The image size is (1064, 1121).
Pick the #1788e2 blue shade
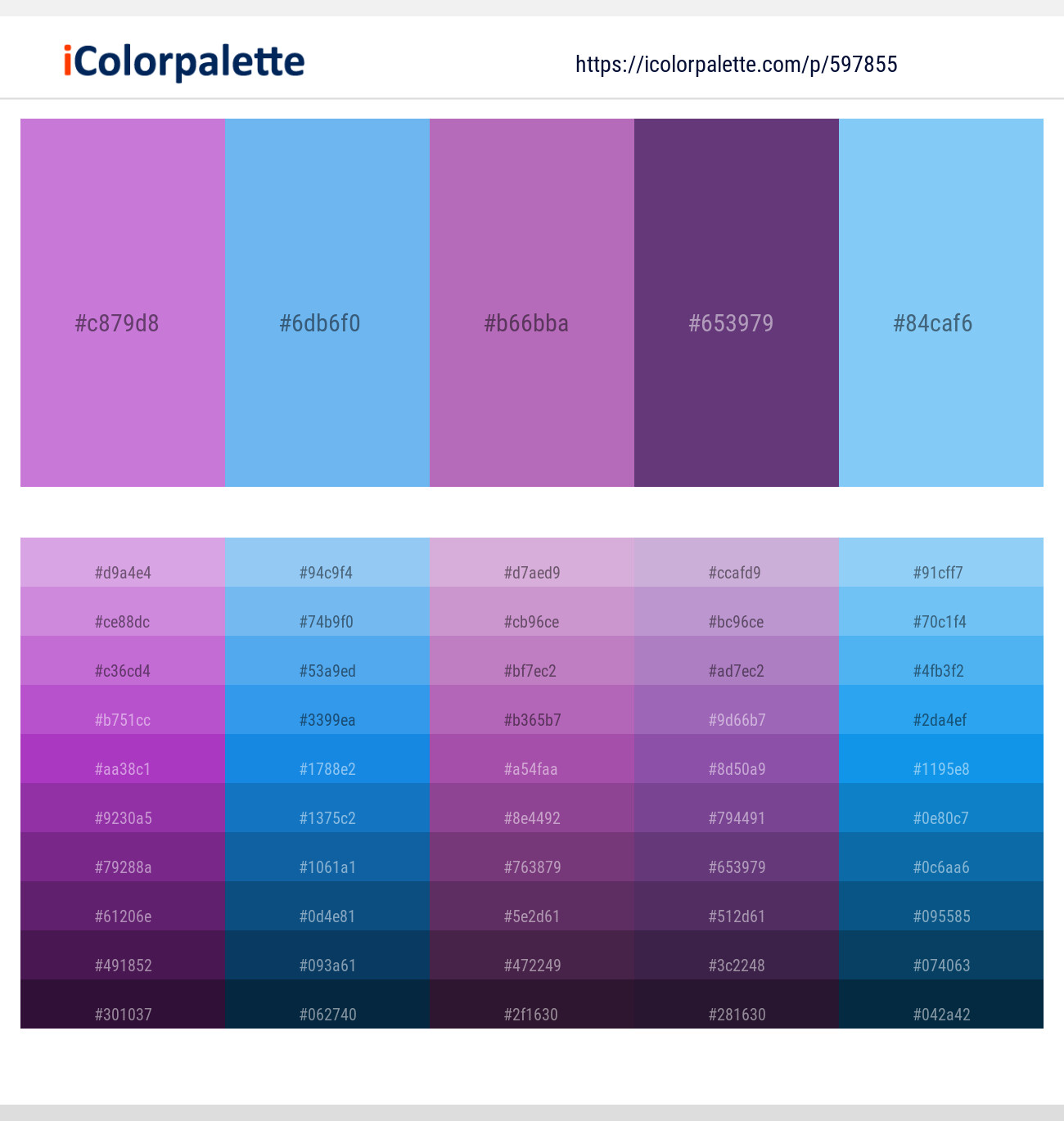point(327,759)
